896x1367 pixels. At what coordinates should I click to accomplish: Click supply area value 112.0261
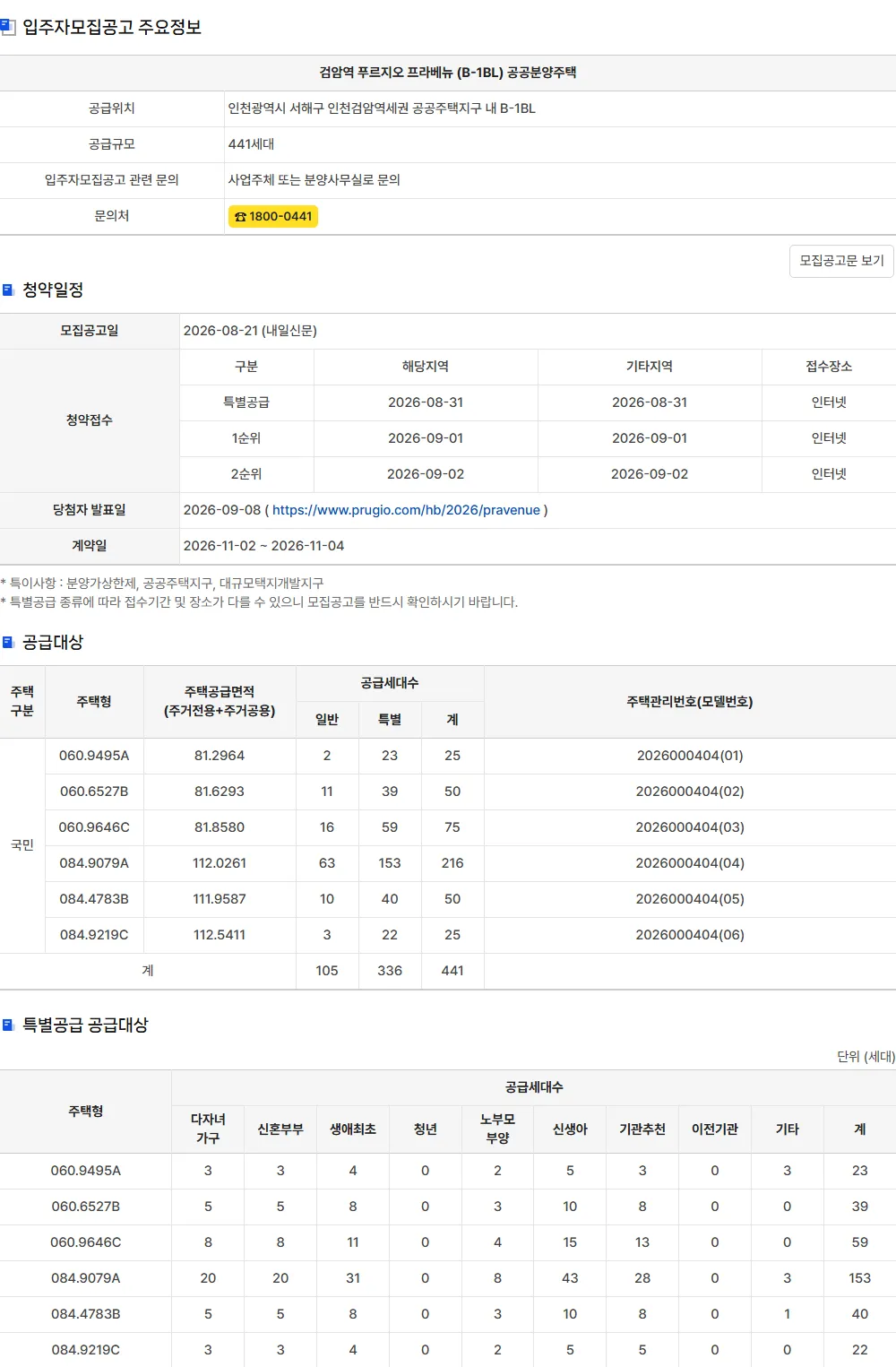[x=220, y=863]
